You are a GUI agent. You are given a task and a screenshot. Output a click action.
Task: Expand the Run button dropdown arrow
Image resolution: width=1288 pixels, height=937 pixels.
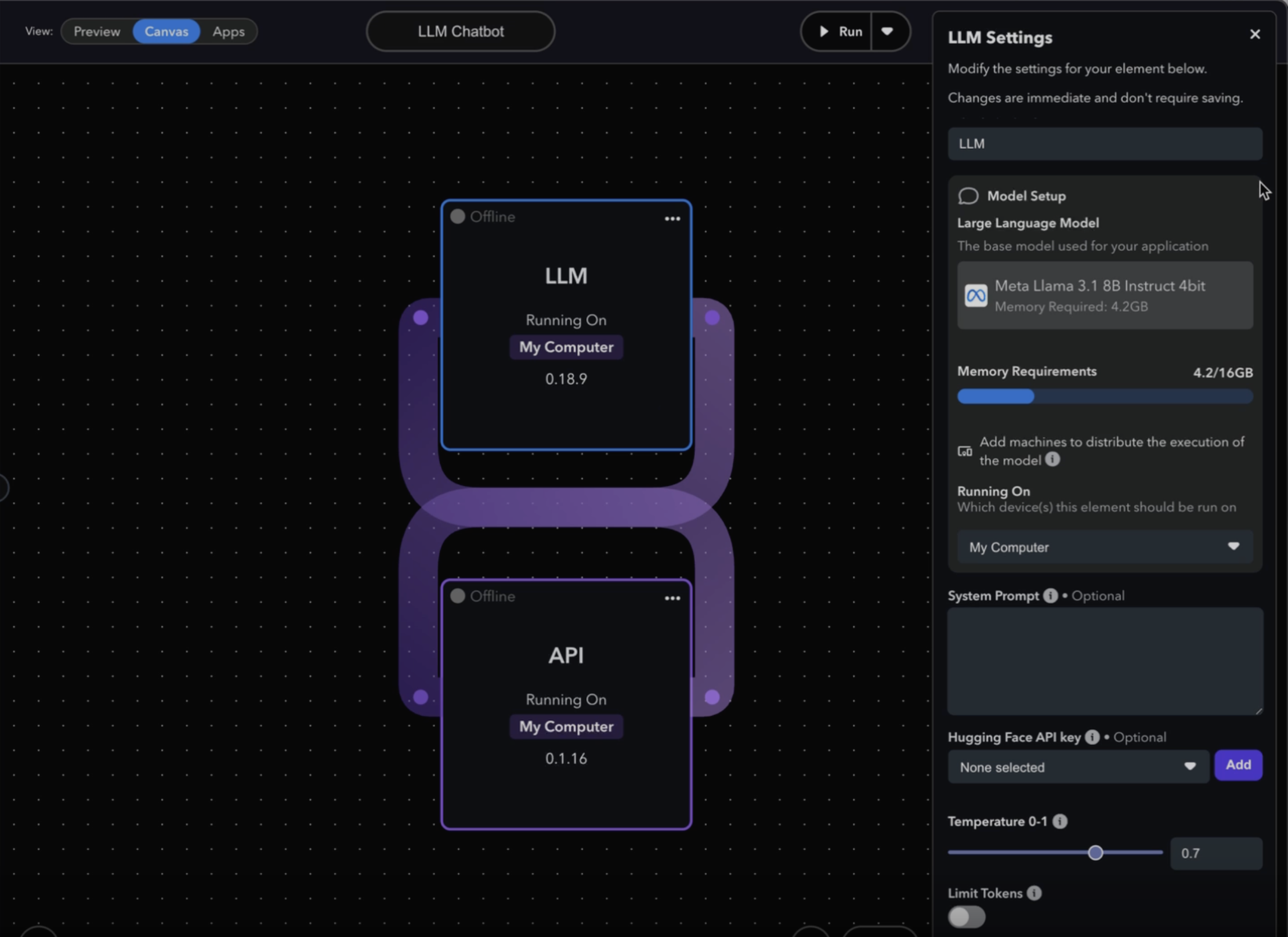point(888,31)
